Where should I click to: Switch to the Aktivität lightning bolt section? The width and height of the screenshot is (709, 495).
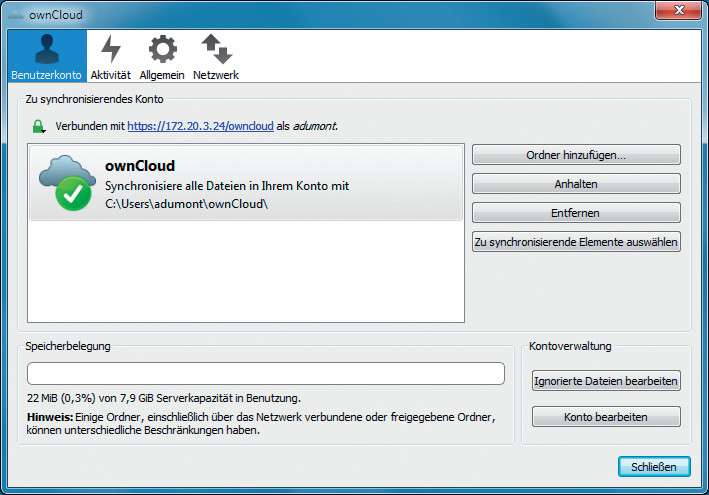(110, 57)
